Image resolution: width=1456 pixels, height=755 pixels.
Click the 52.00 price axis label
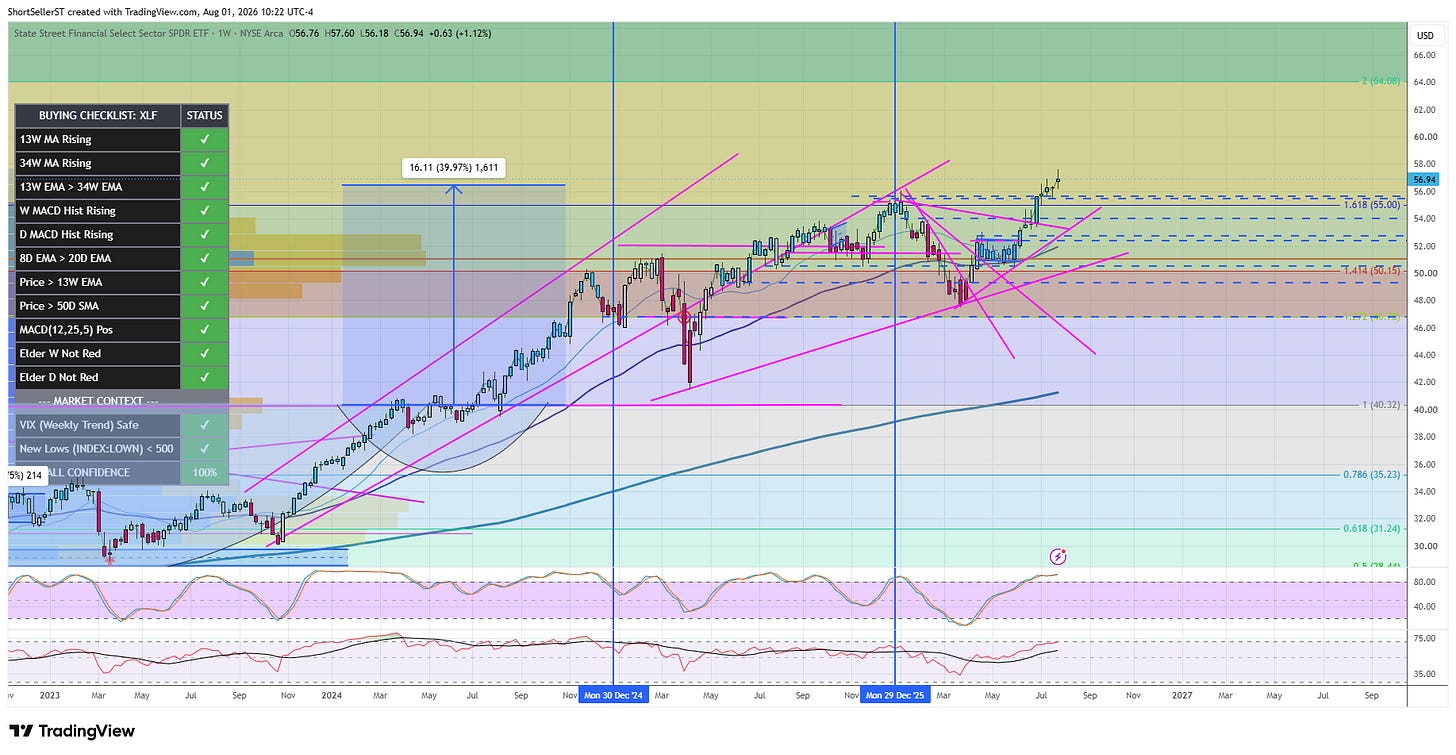pos(1424,246)
